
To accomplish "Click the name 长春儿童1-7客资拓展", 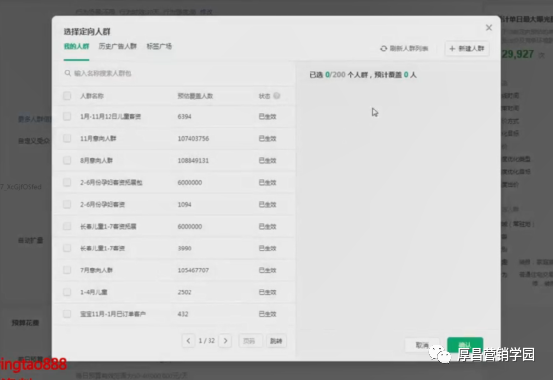I will click(108, 226).
